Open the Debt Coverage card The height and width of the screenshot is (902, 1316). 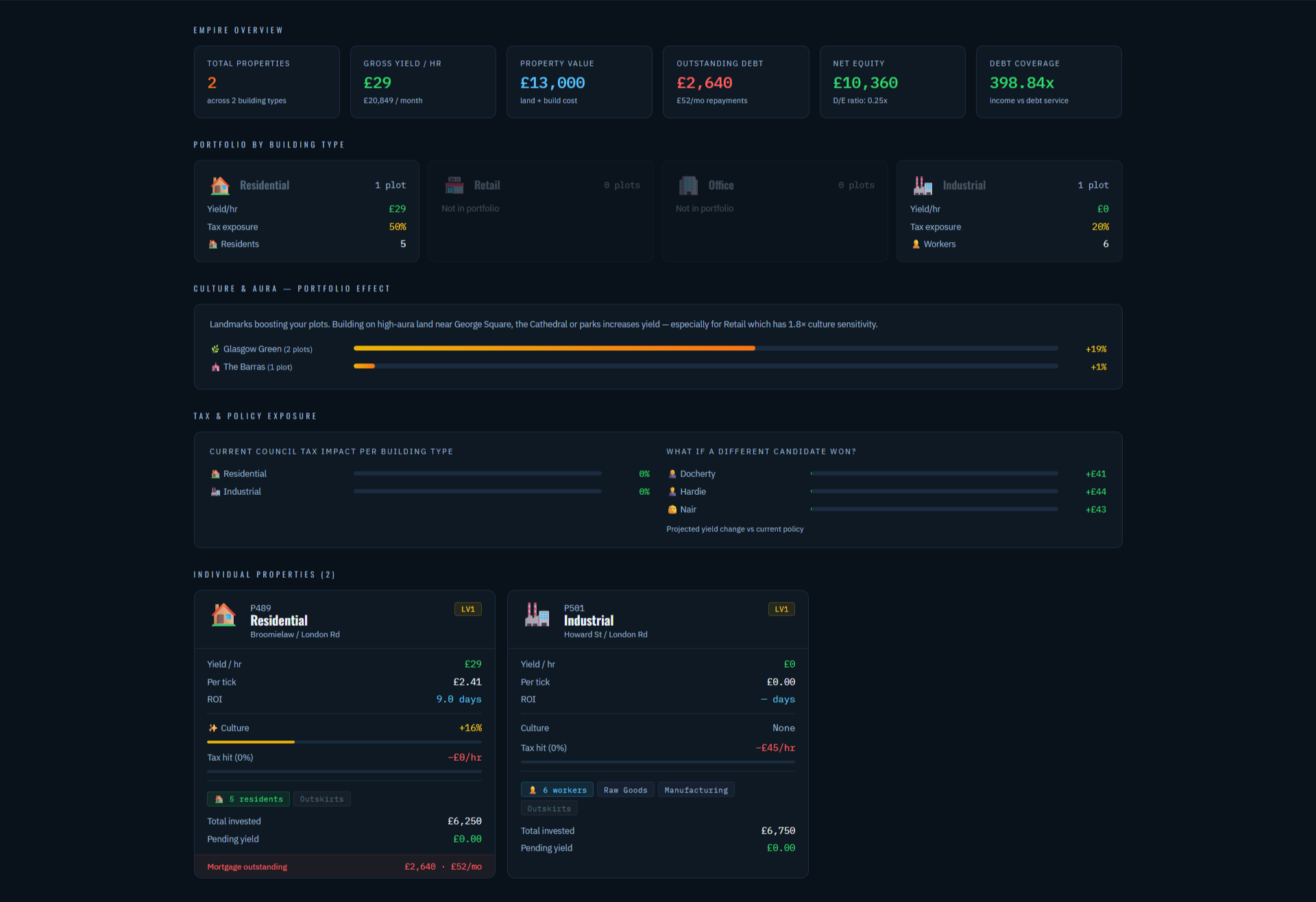1049,82
